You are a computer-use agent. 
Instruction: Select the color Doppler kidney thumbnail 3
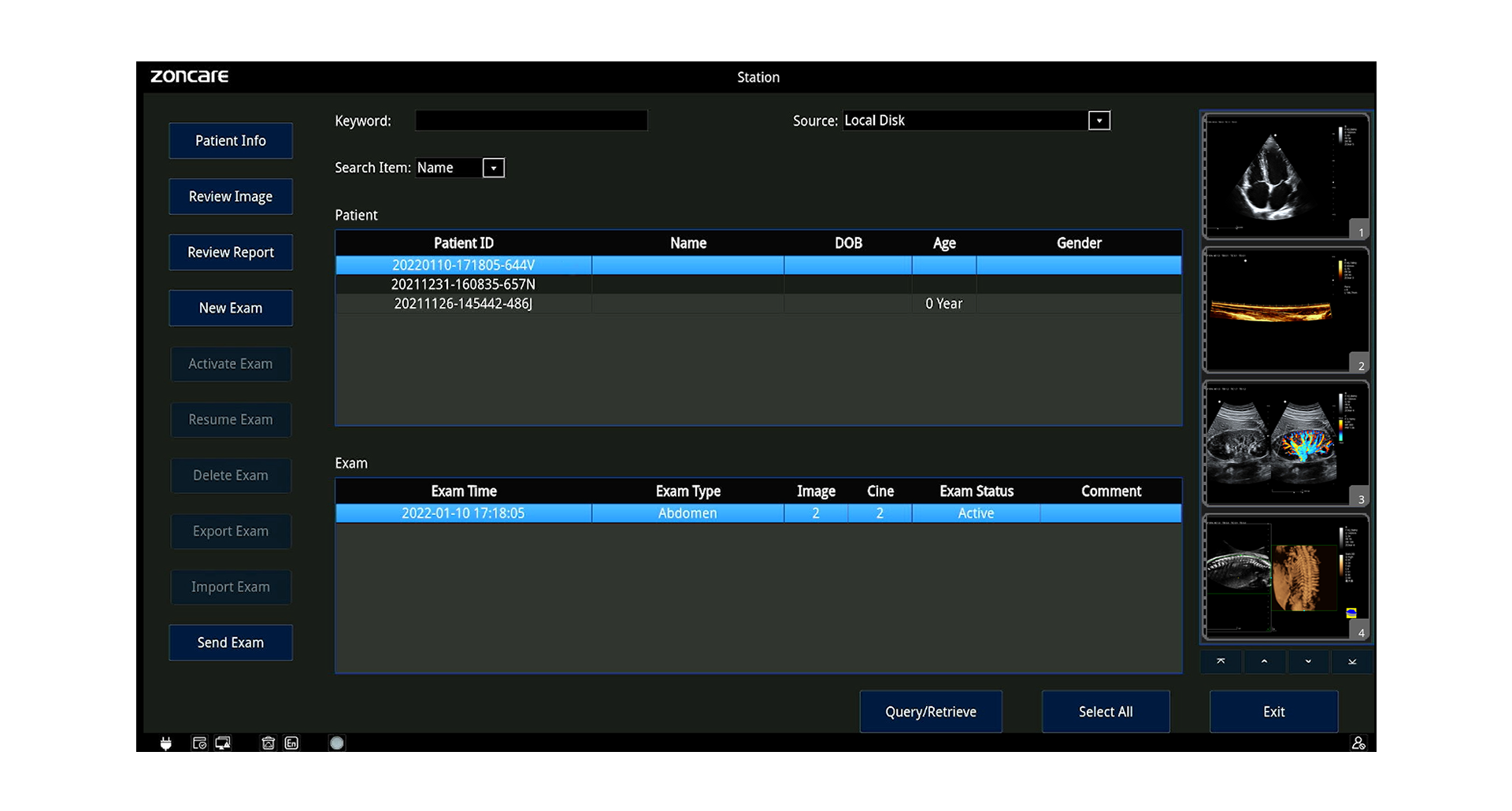1285,444
